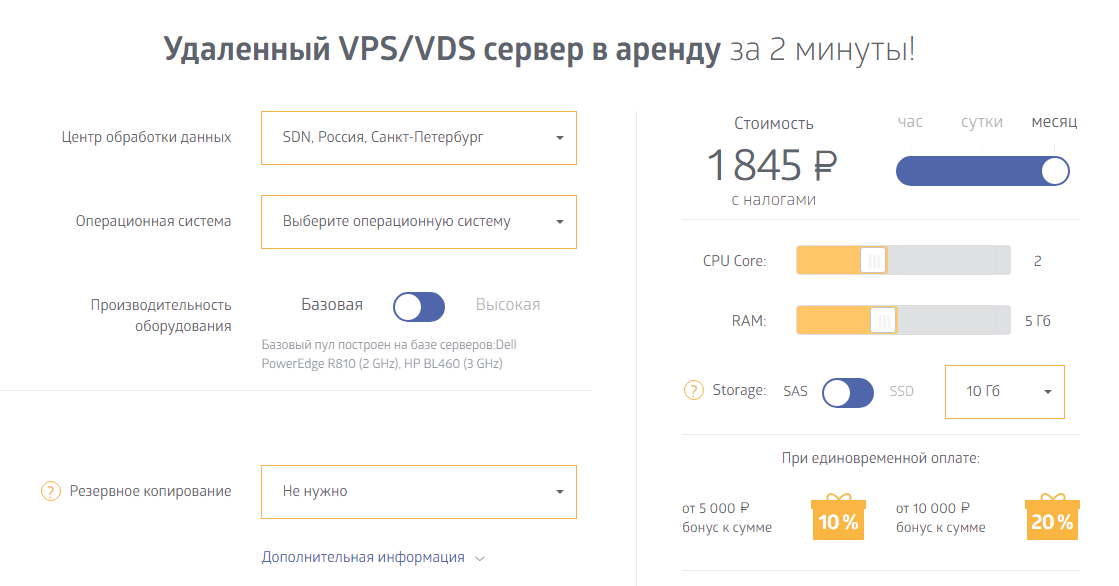Viewport: 1119px width, 586px height.
Task: Click the Базовая performance label
Action: tap(332, 305)
